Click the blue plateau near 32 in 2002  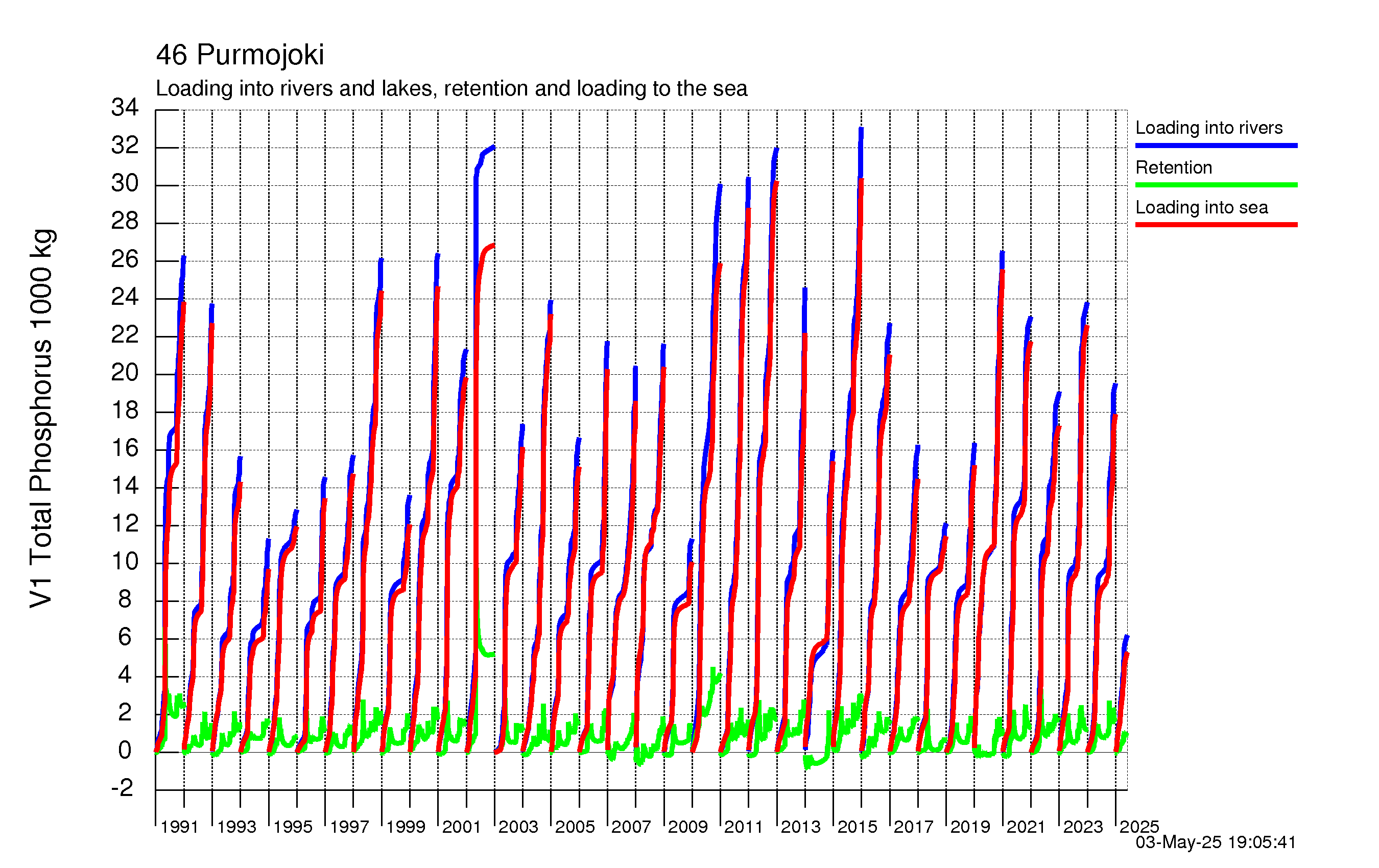tap(487, 151)
